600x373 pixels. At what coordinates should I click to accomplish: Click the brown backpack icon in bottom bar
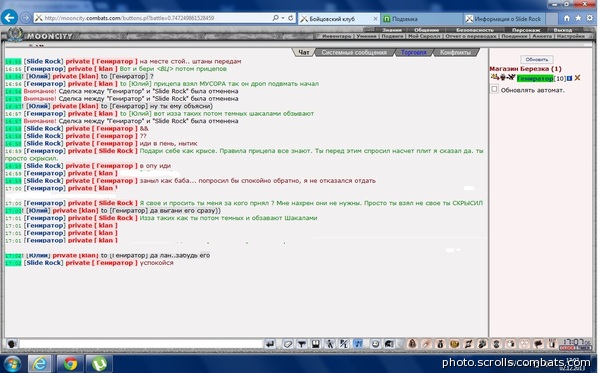[412, 344]
